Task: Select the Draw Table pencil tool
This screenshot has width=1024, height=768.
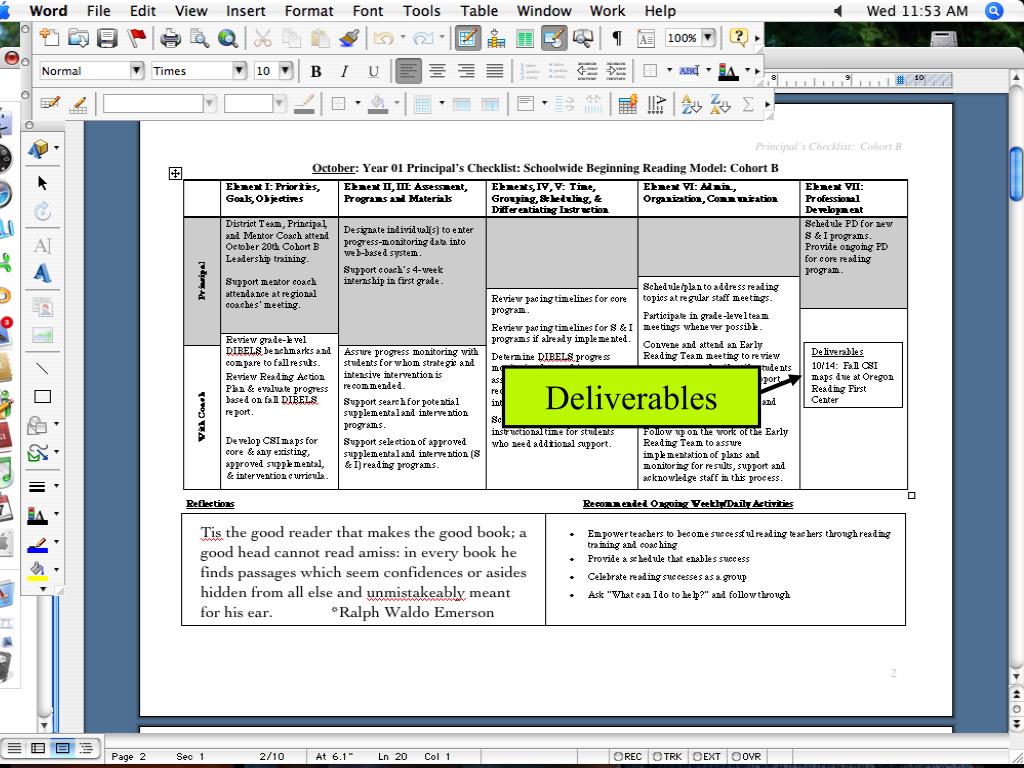Action: (50, 104)
